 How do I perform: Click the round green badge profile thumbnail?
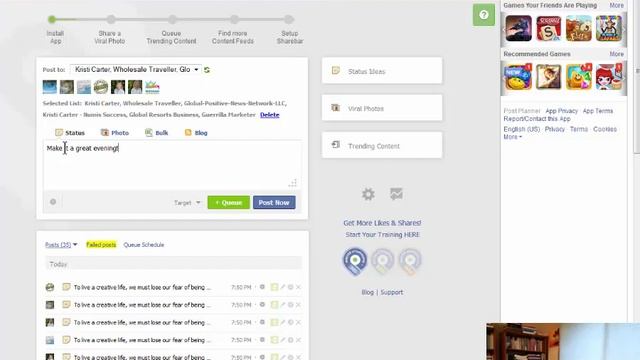coord(101,87)
